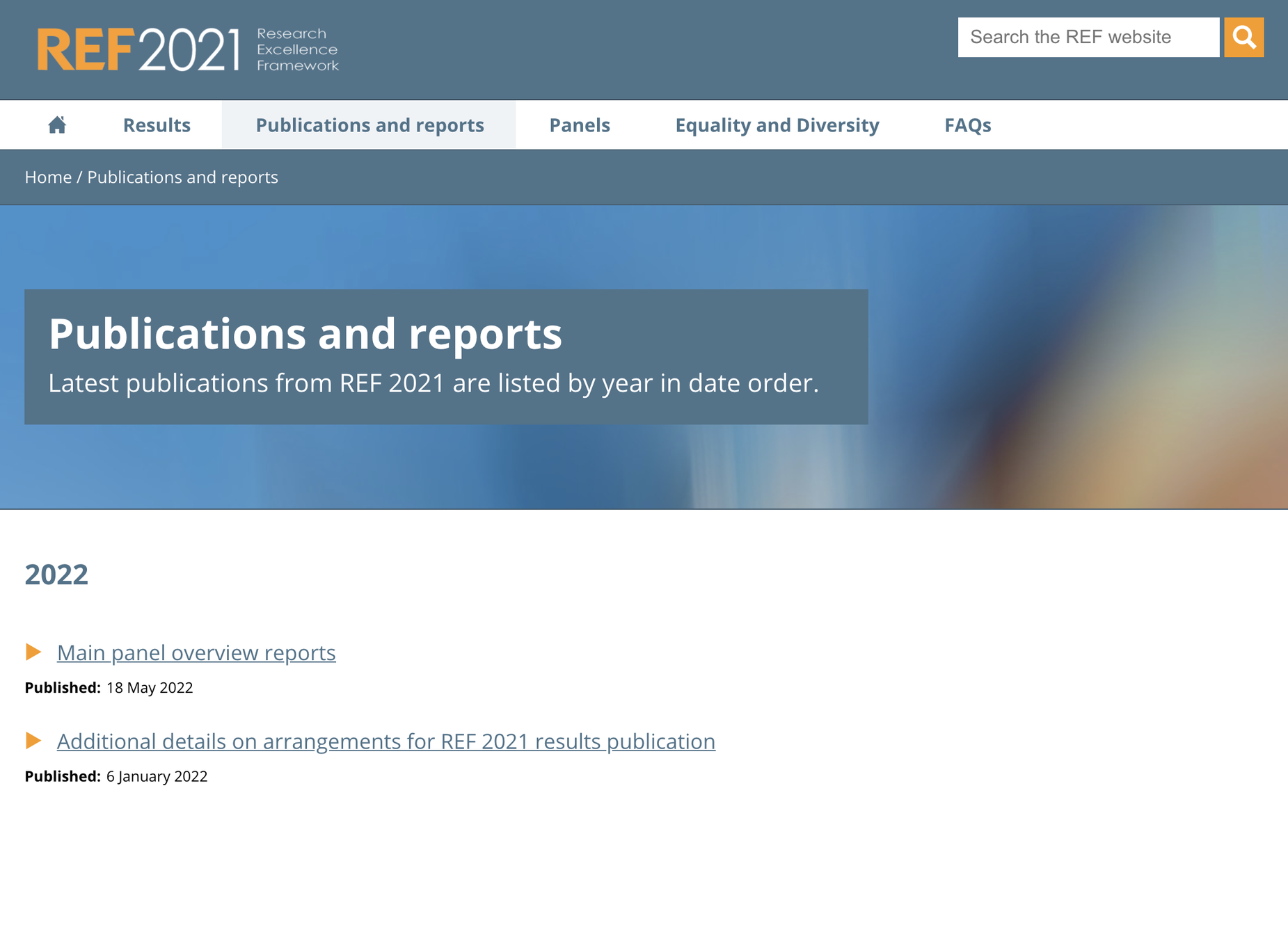Click the 6 January 2022 published date
1288x939 pixels.
point(157,776)
